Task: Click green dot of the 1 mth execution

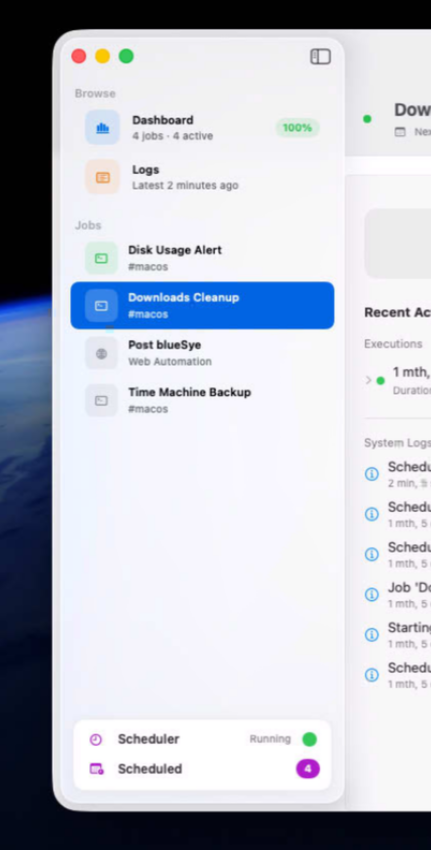Action: [x=381, y=380]
